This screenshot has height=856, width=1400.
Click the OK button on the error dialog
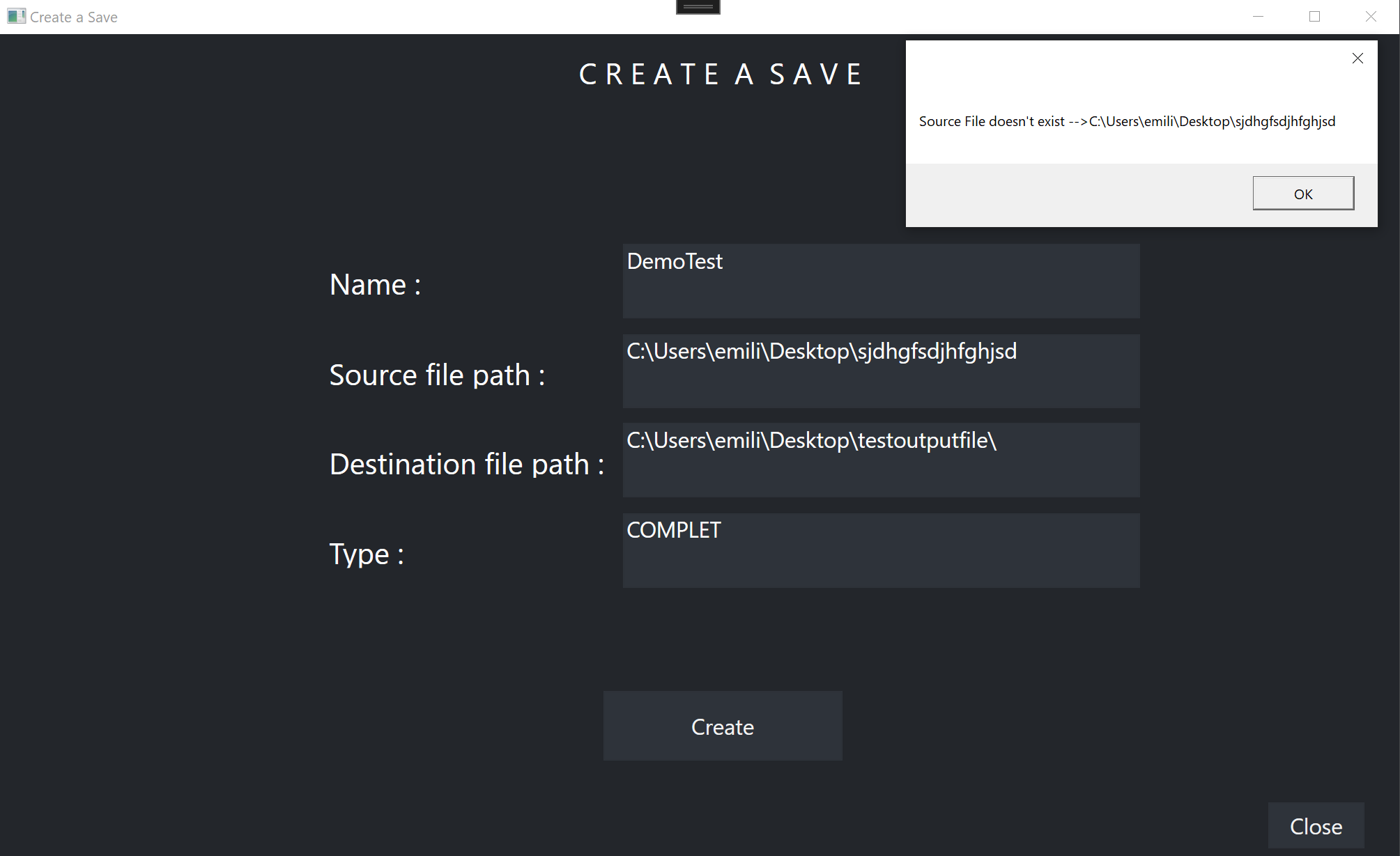click(x=1302, y=193)
